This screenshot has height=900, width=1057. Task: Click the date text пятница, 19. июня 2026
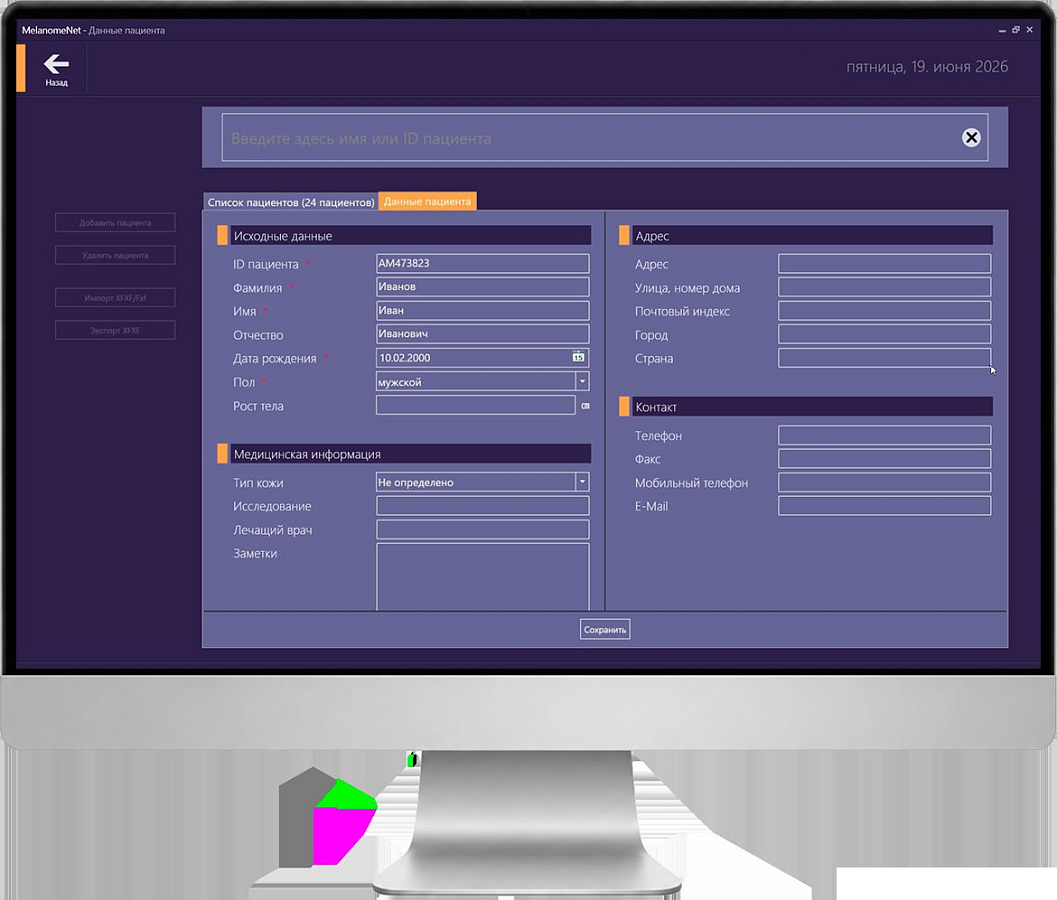[927, 67]
